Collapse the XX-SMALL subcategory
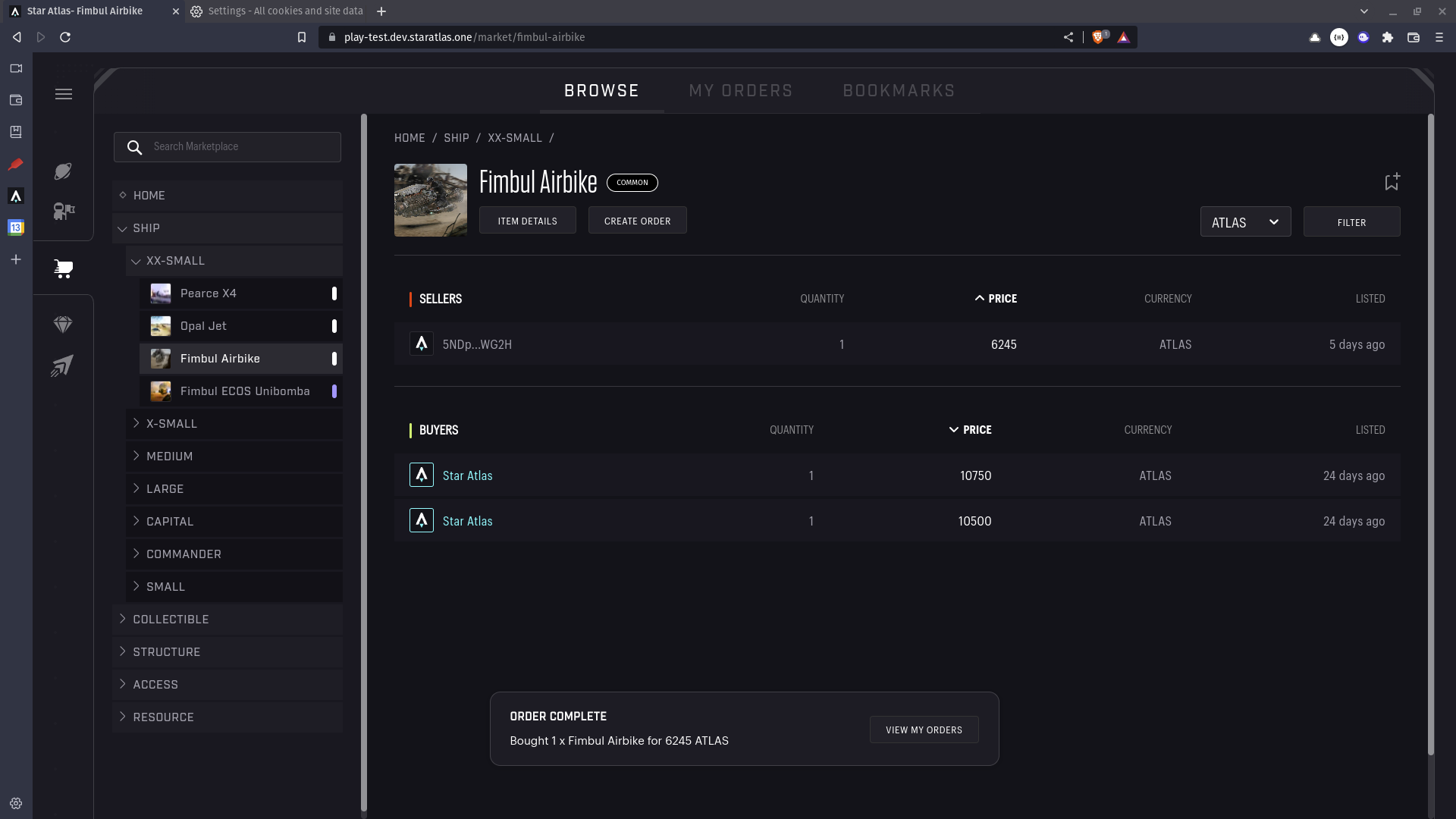The height and width of the screenshot is (819, 1456). 234,261
